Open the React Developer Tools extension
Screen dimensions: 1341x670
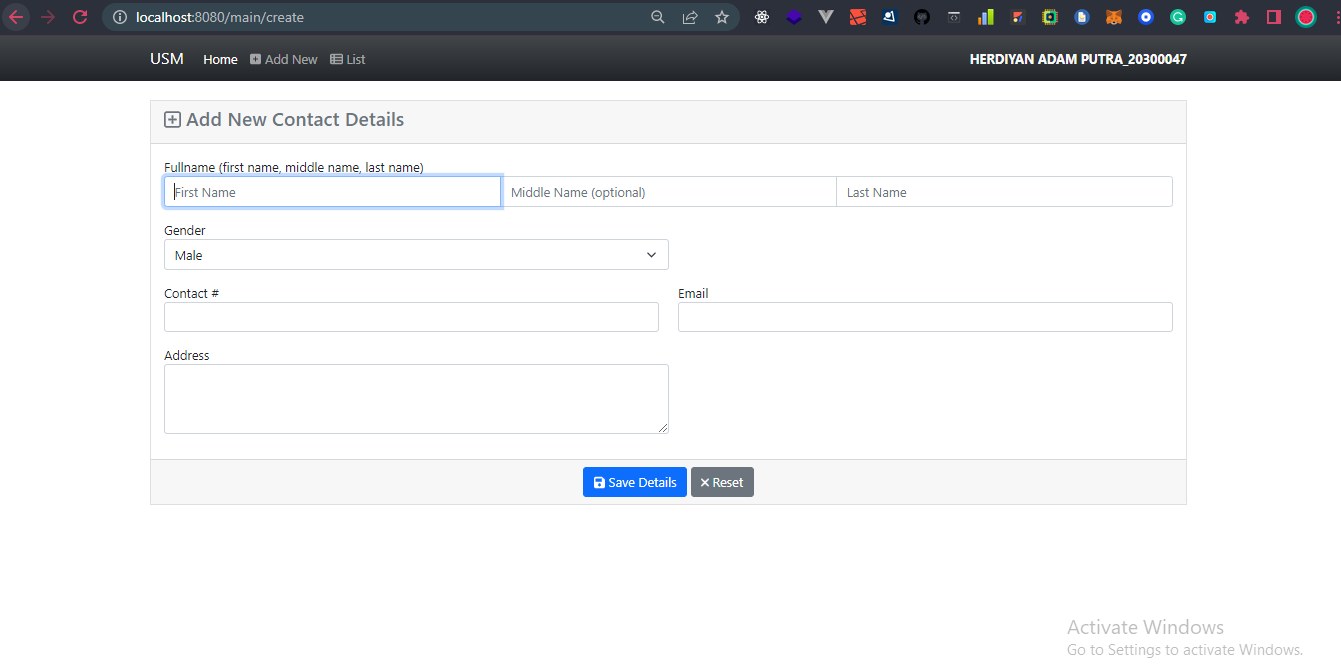762,17
